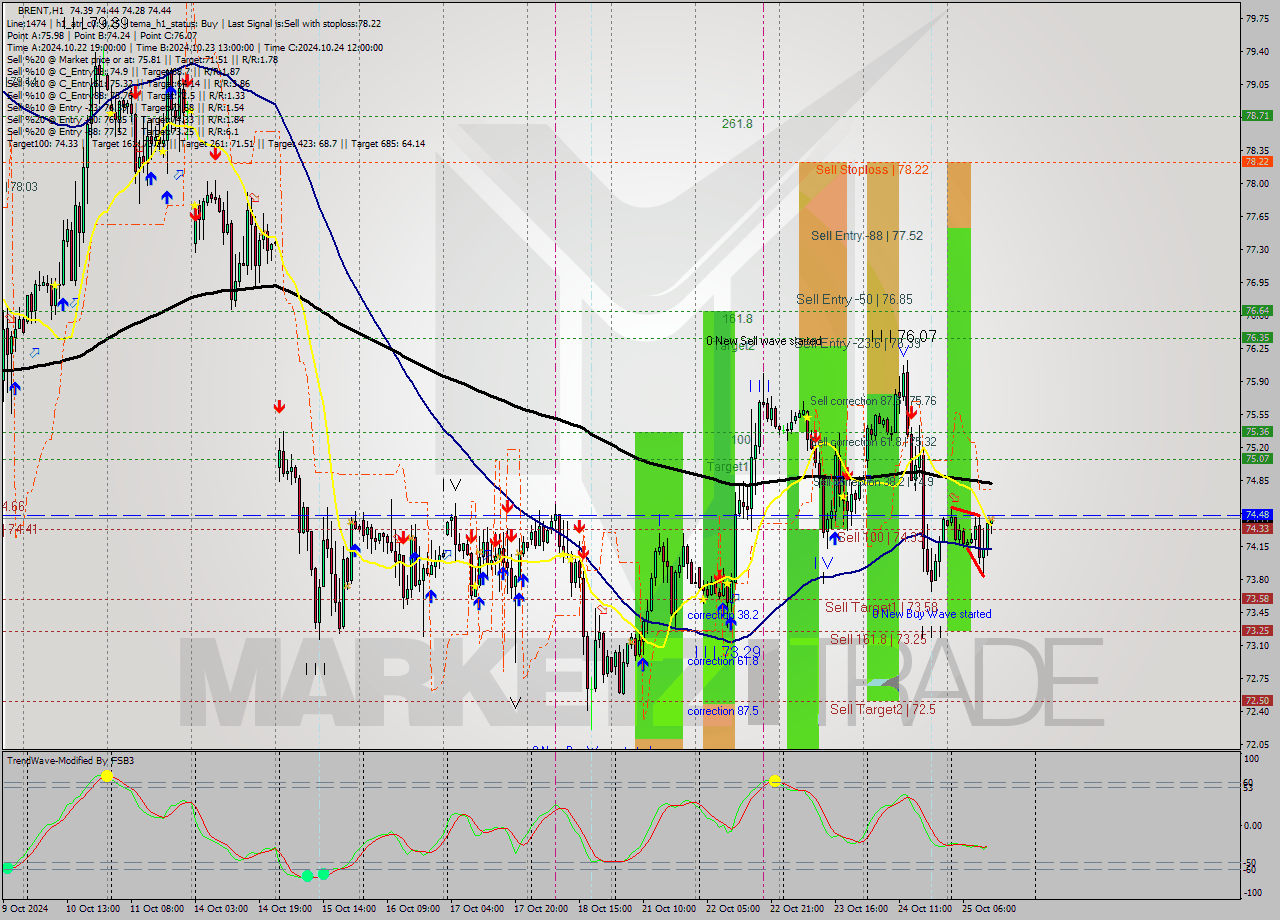Click the '24 Oct 11:00' time axis label
Screen dimensions: 1280x920
tap(925, 909)
